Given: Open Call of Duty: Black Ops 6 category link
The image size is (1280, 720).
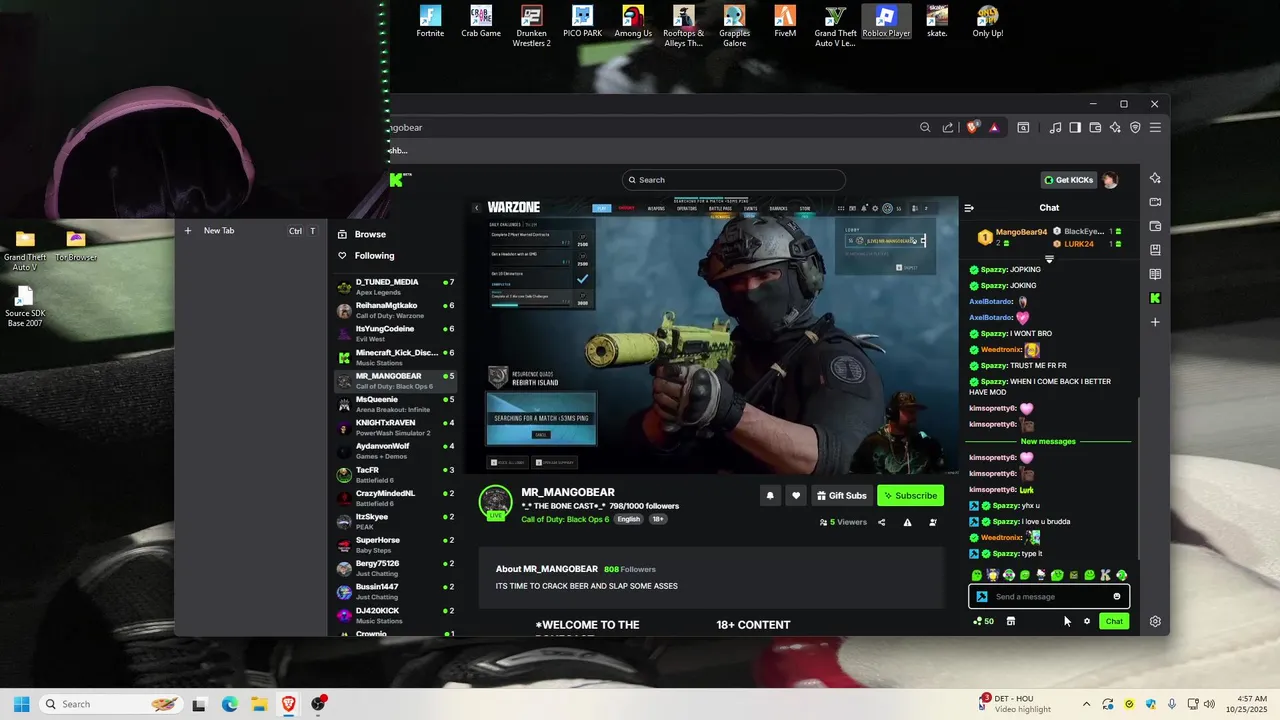Looking at the screenshot, I should 565,519.
